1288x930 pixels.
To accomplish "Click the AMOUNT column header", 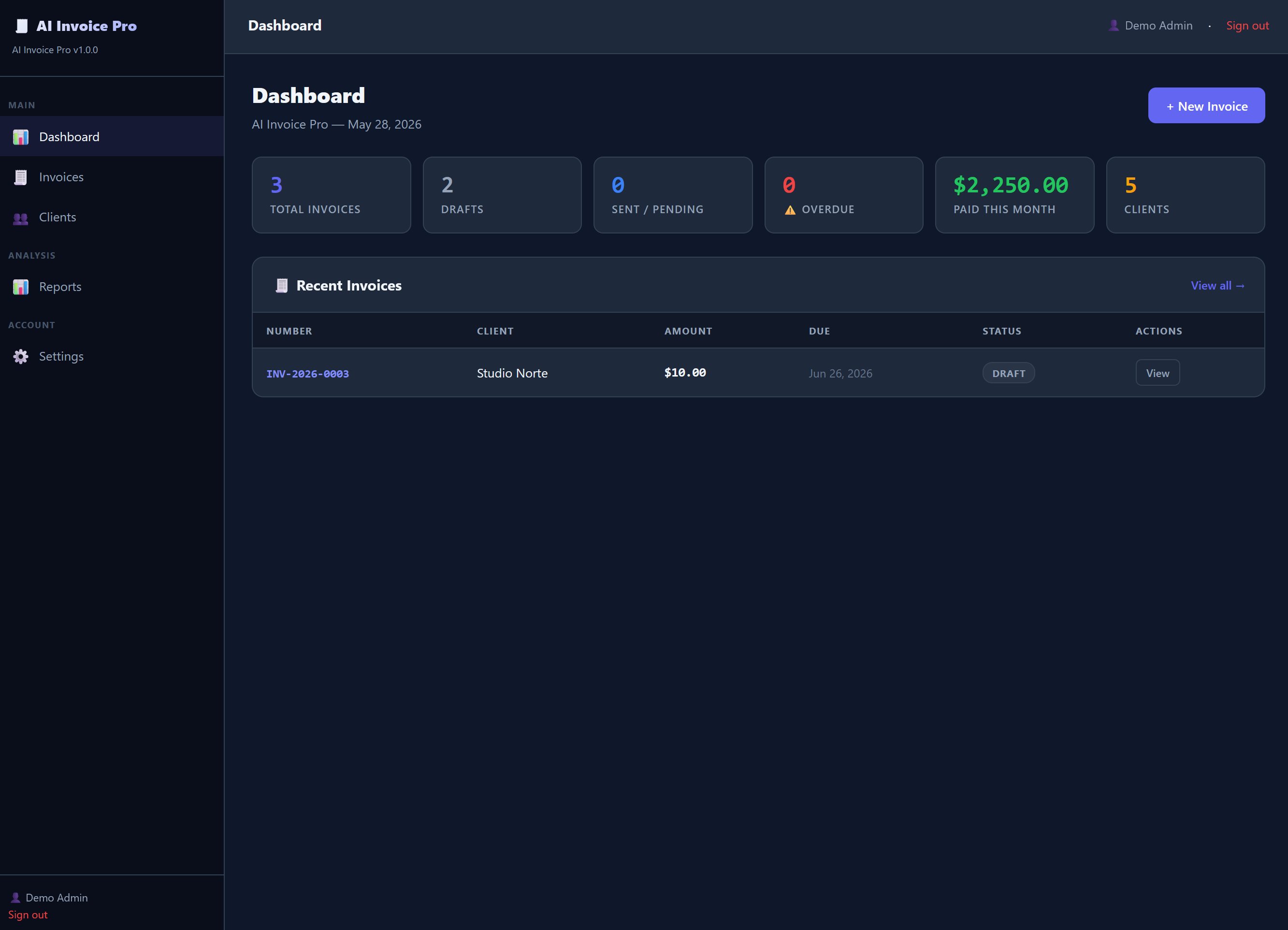I will 688,331.
